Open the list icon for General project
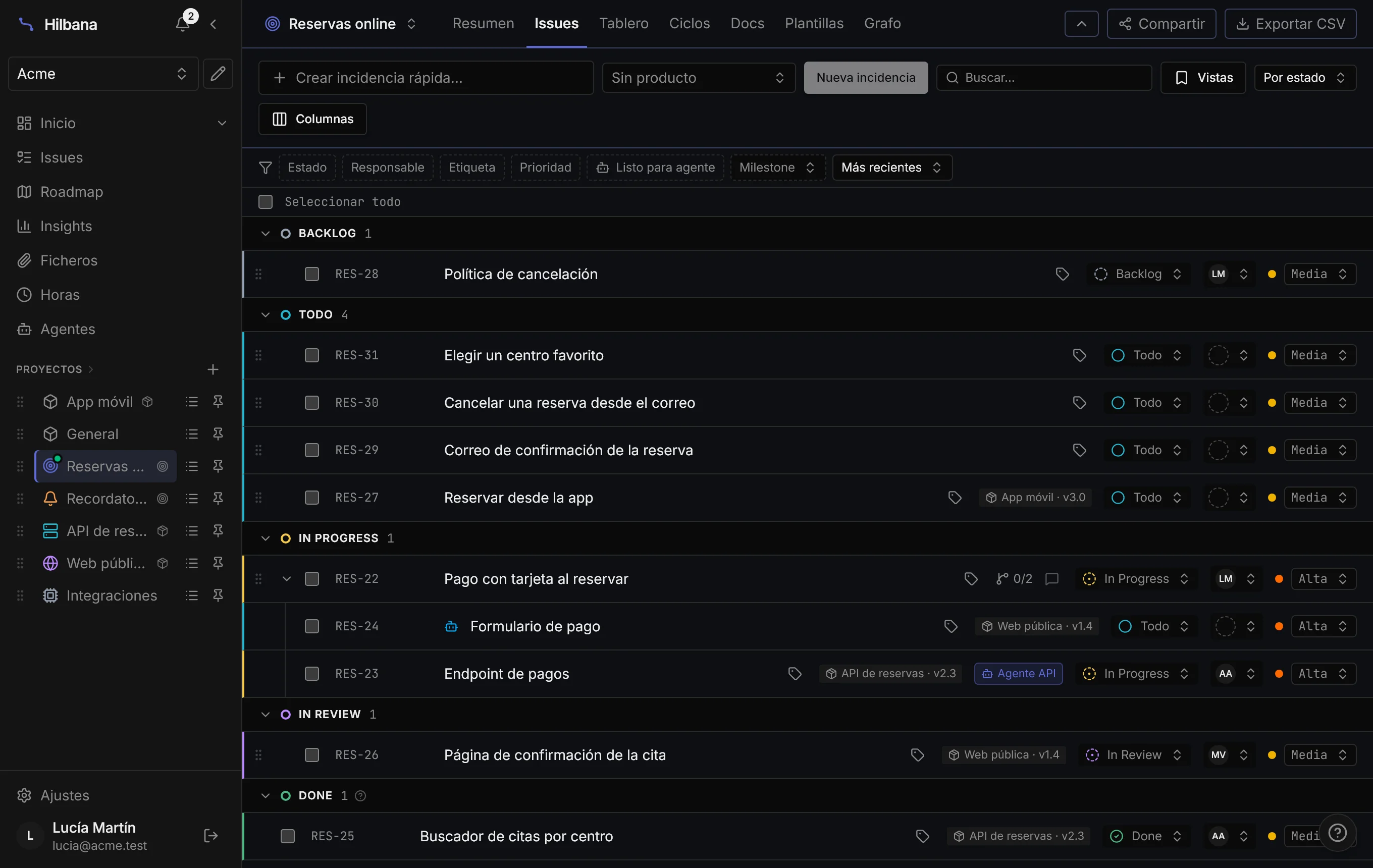The width and height of the screenshot is (1373, 868). pyautogui.click(x=192, y=435)
